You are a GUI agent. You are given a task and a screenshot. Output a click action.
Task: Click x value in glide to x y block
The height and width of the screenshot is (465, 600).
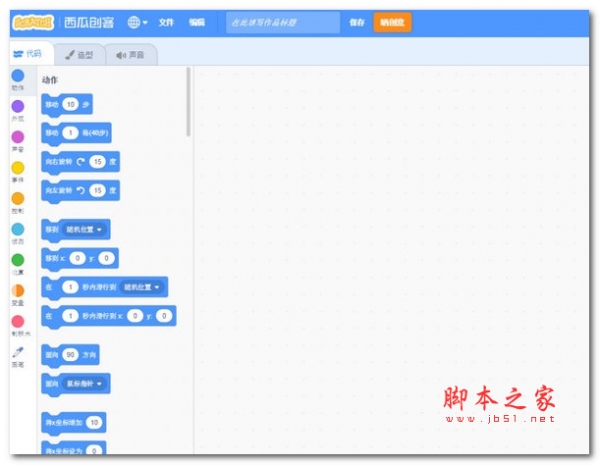click(x=135, y=316)
